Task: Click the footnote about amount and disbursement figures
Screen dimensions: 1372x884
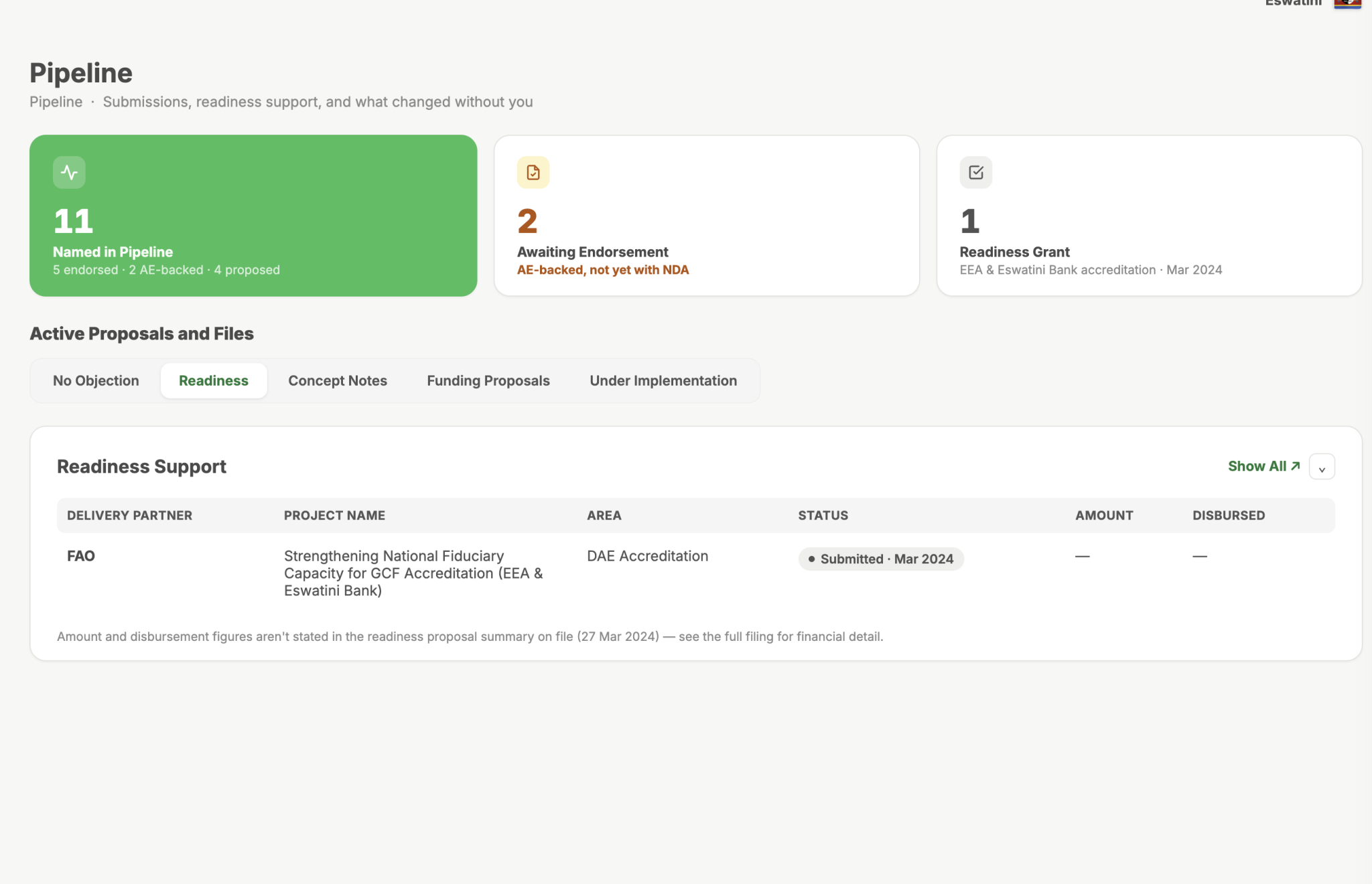Action: [470, 636]
